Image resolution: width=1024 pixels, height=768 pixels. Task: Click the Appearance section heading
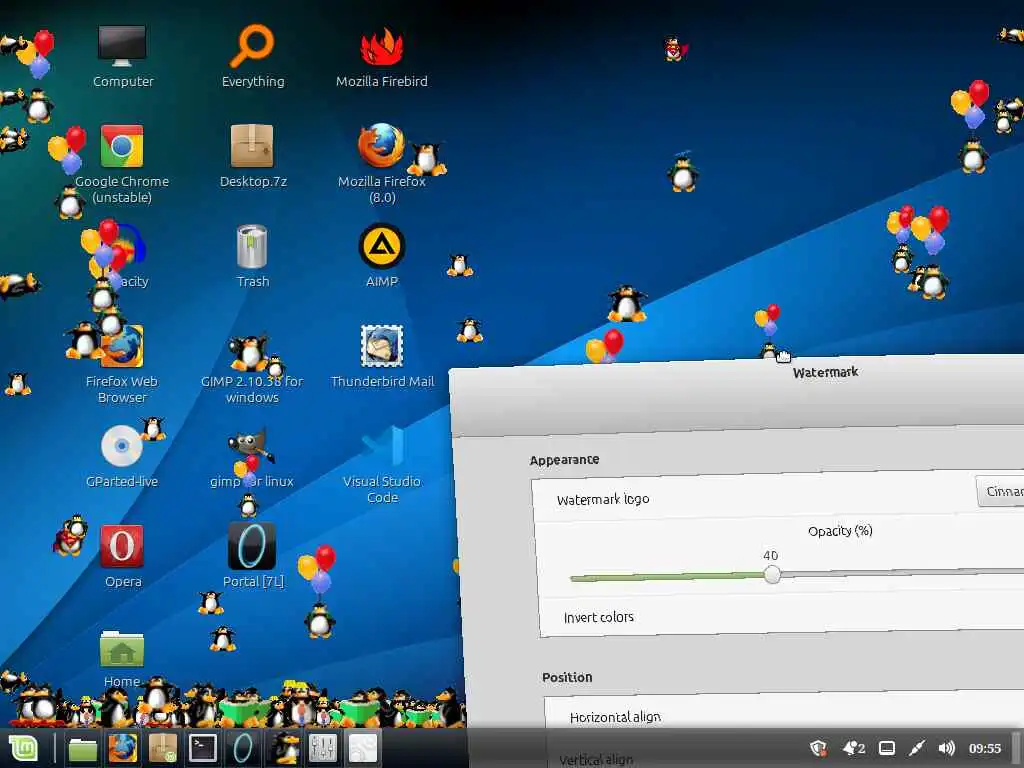pyautogui.click(x=564, y=460)
